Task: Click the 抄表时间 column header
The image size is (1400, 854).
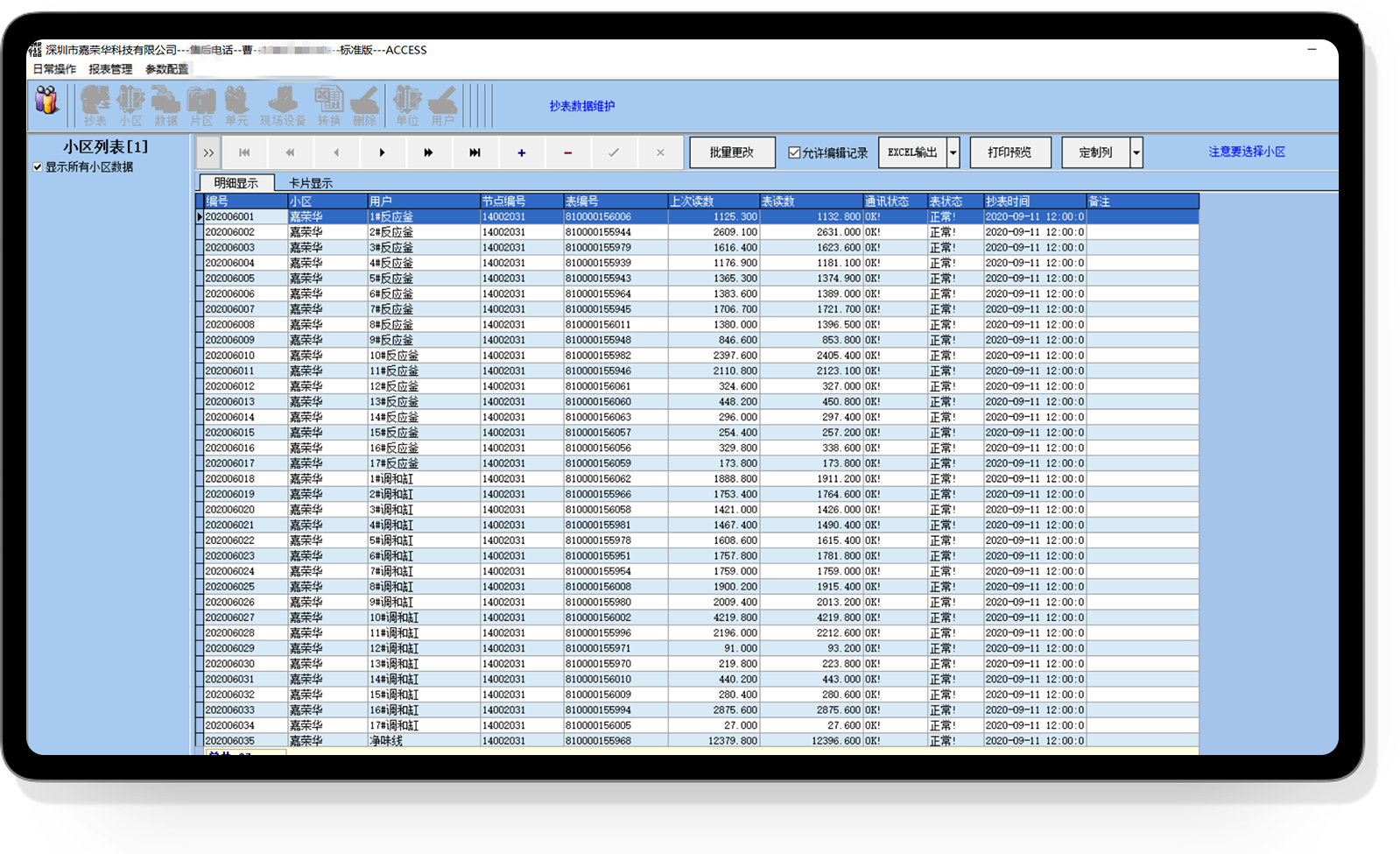Action: coord(1035,201)
